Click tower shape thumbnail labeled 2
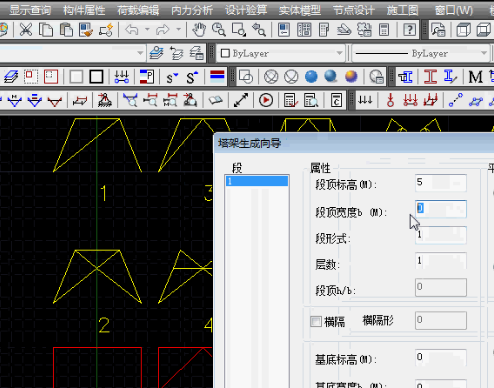The image size is (494, 388). coord(97,277)
